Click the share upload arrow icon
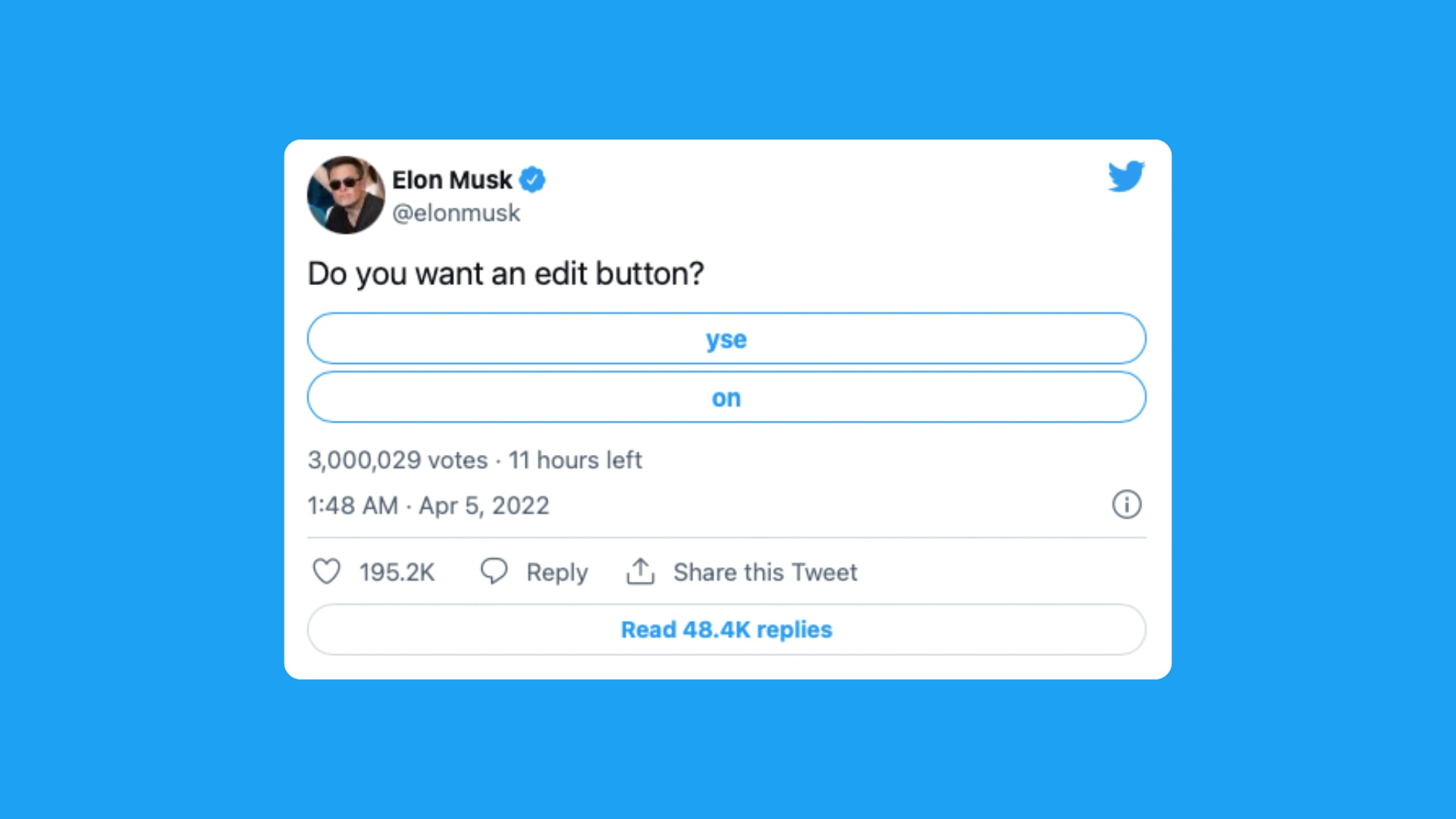 (641, 571)
